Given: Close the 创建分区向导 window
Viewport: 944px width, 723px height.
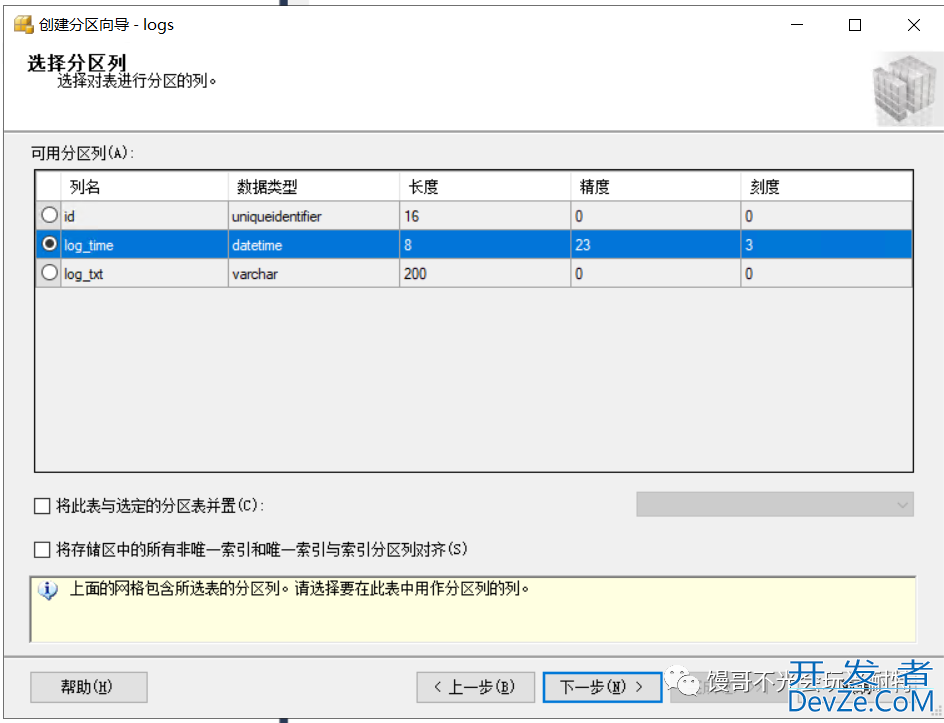Looking at the screenshot, I should point(913,25).
